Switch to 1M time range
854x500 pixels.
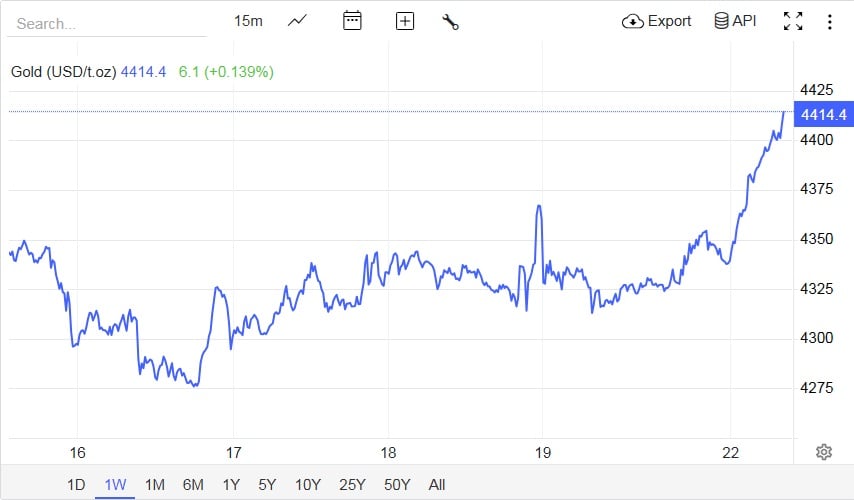154,485
